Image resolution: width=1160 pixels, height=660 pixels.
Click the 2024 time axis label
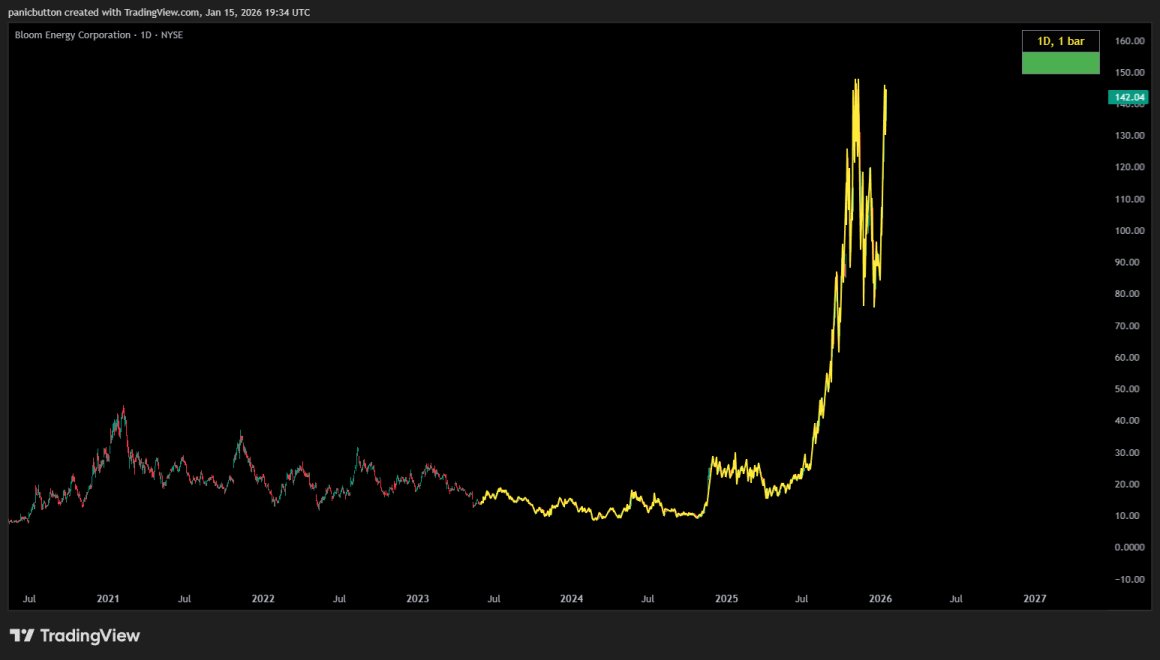[571, 599]
